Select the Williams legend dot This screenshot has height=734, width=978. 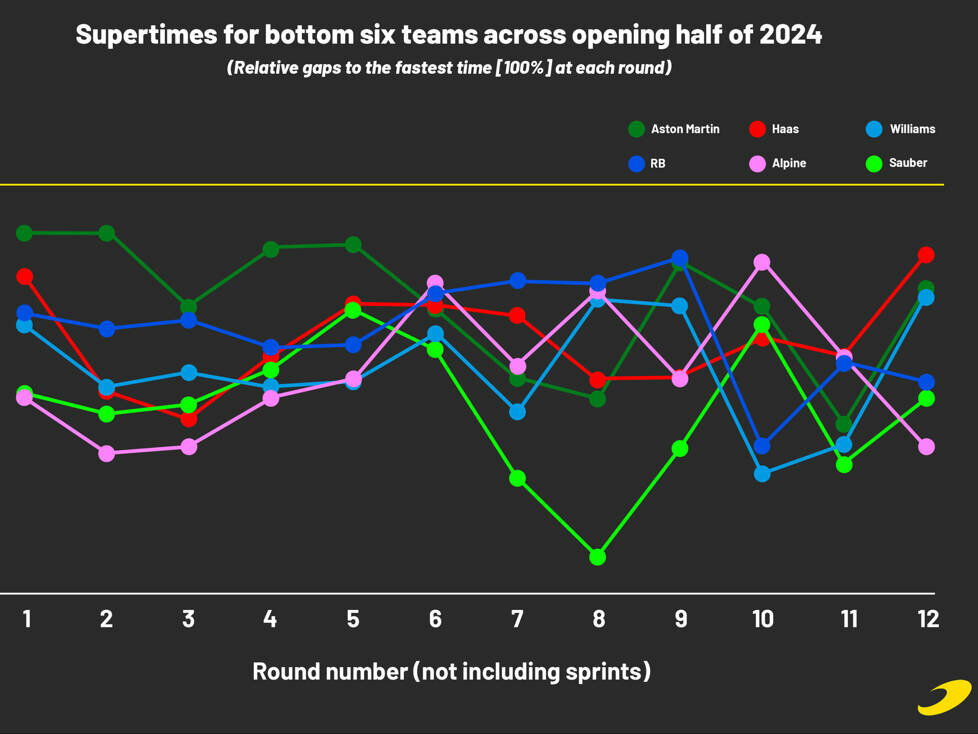[874, 129]
